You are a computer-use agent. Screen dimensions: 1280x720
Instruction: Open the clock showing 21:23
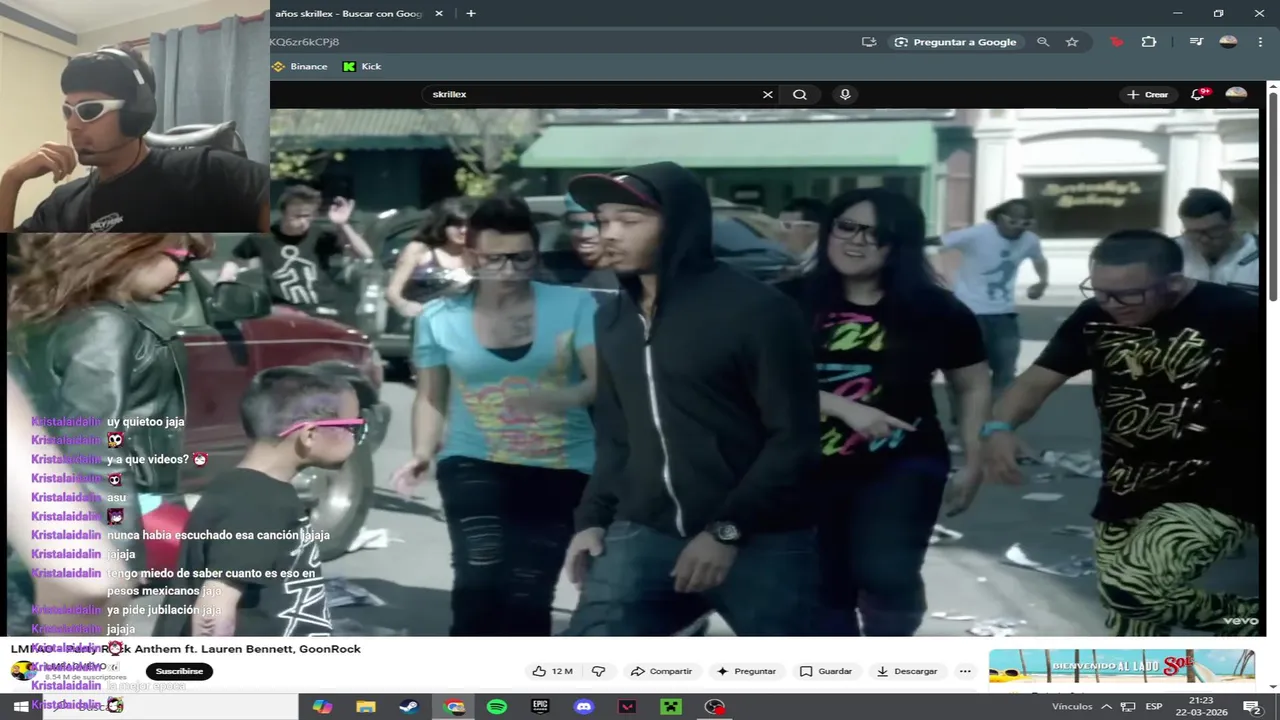pyautogui.click(x=1202, y=706)
